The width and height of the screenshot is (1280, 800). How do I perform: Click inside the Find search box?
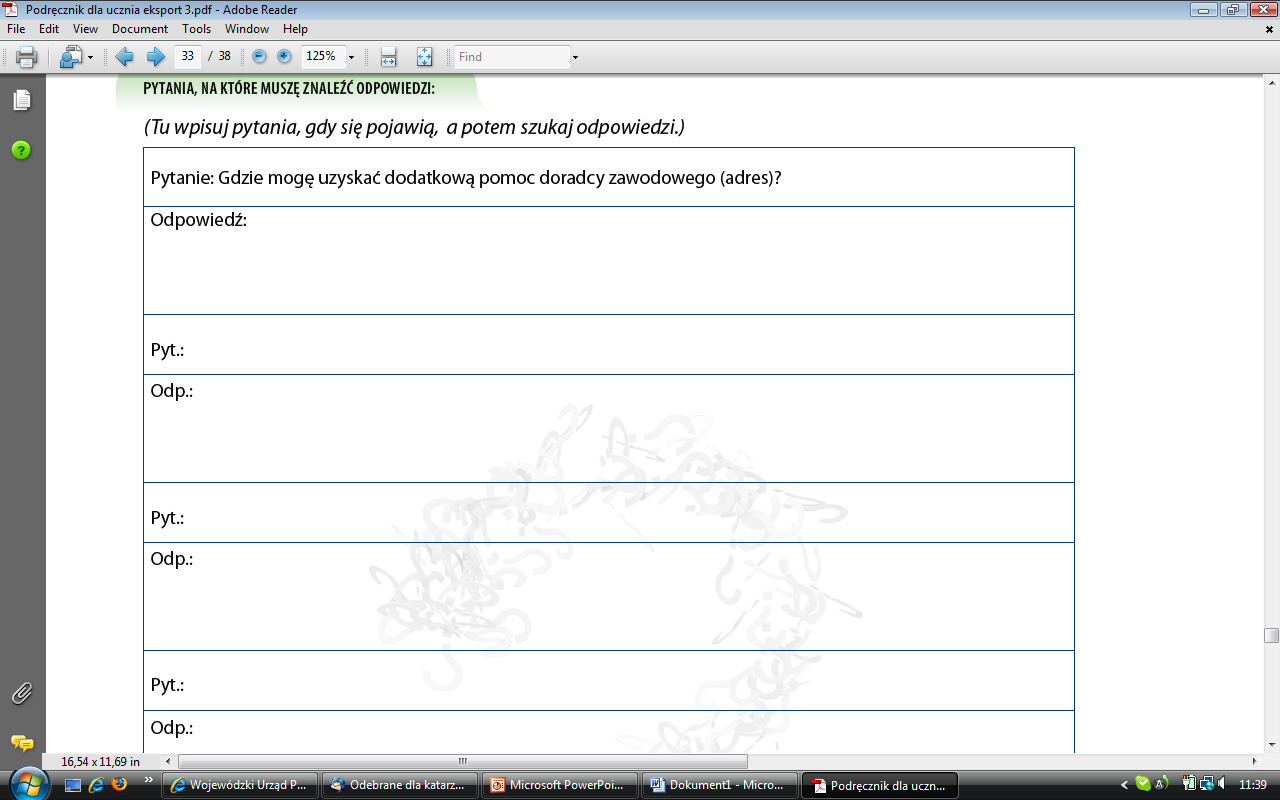512,57
